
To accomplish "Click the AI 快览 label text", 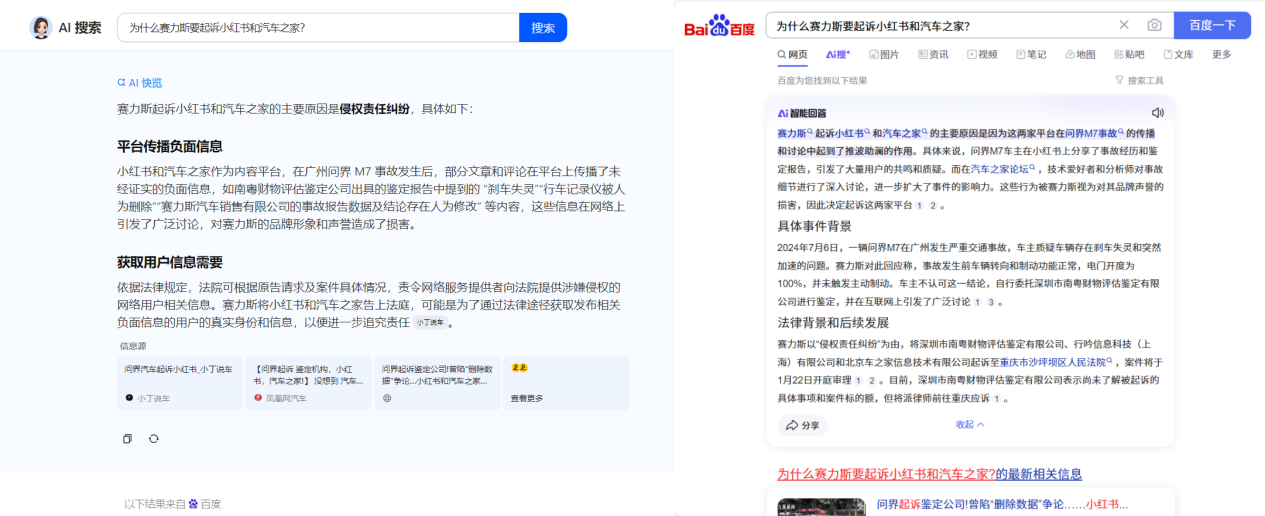I will [x=145, y=83].
